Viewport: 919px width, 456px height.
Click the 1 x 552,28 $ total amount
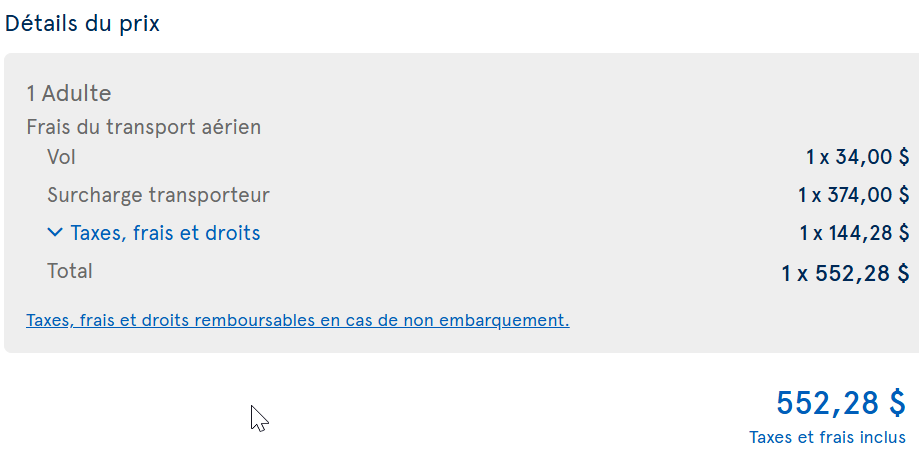(846, 273)
